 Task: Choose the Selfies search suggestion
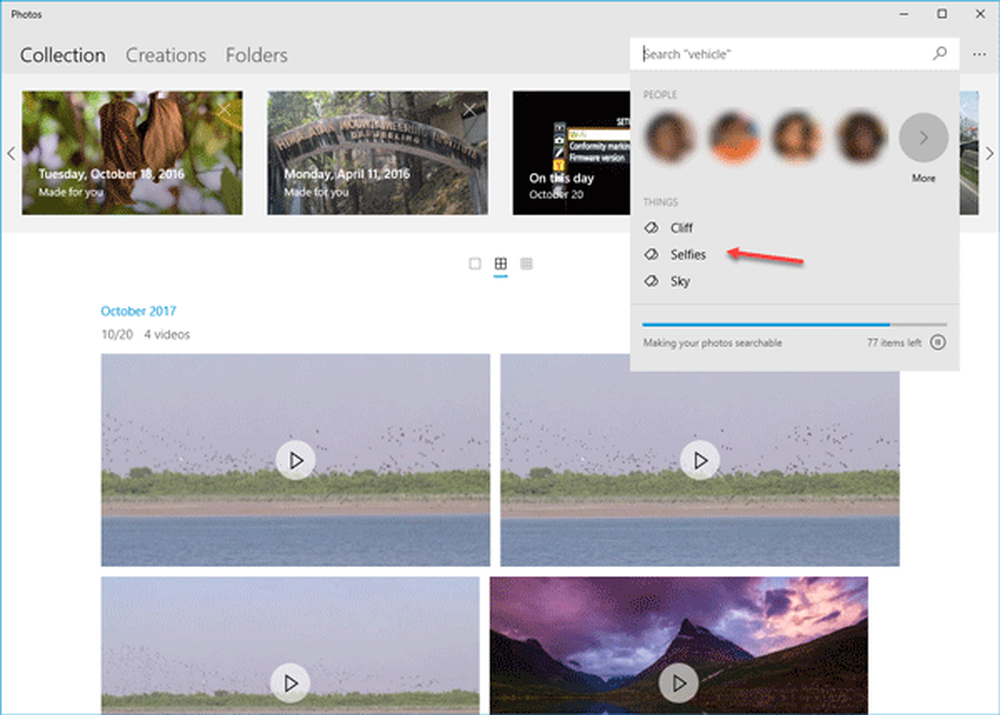(688, 255)
